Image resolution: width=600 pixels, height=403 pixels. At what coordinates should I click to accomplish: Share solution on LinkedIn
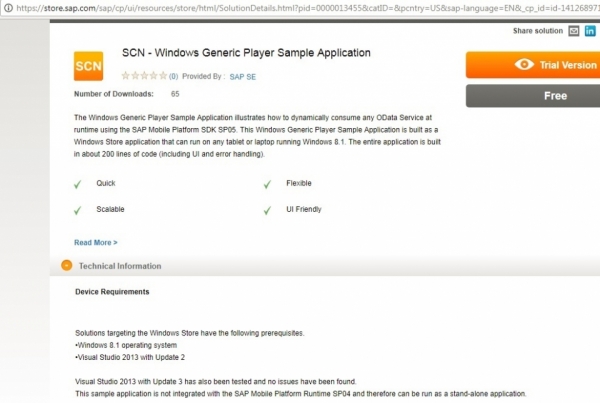point(591,31)
